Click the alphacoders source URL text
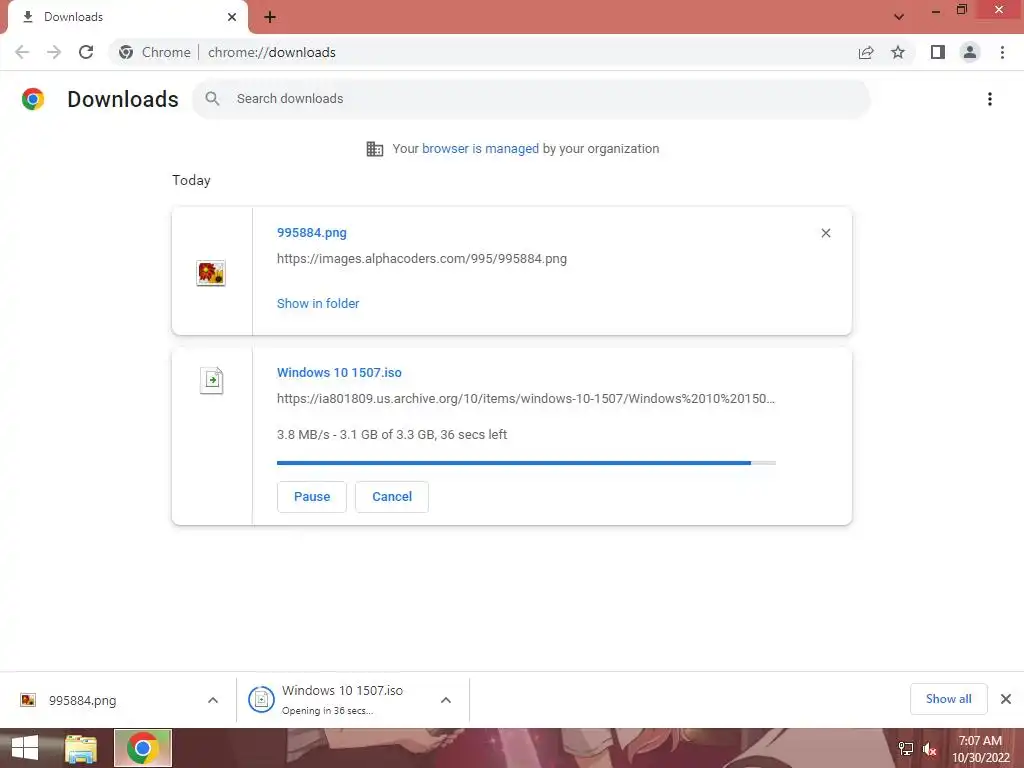 (422, 259)
